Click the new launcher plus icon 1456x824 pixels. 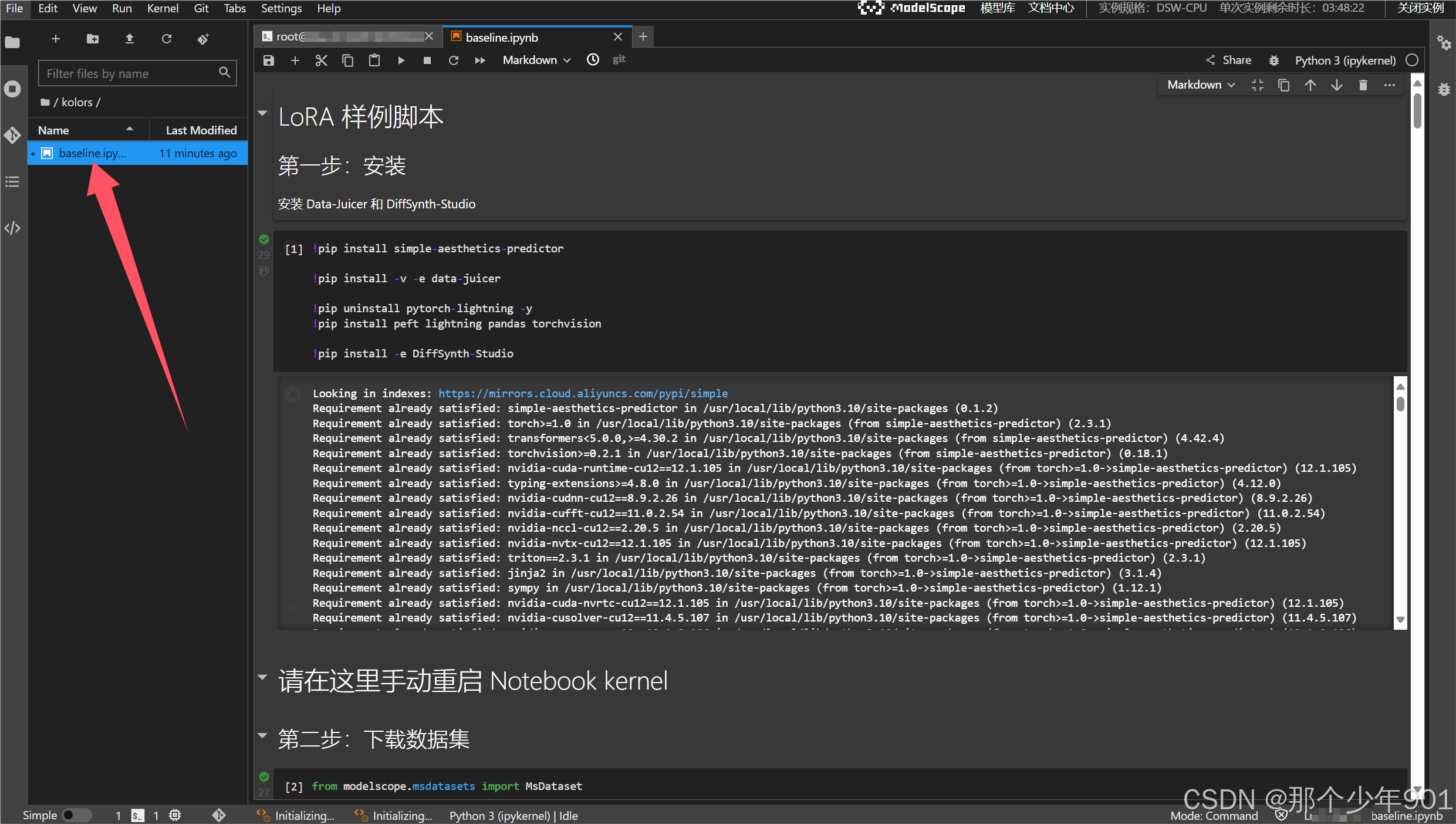pyautogui.click(x=56, y=39)
